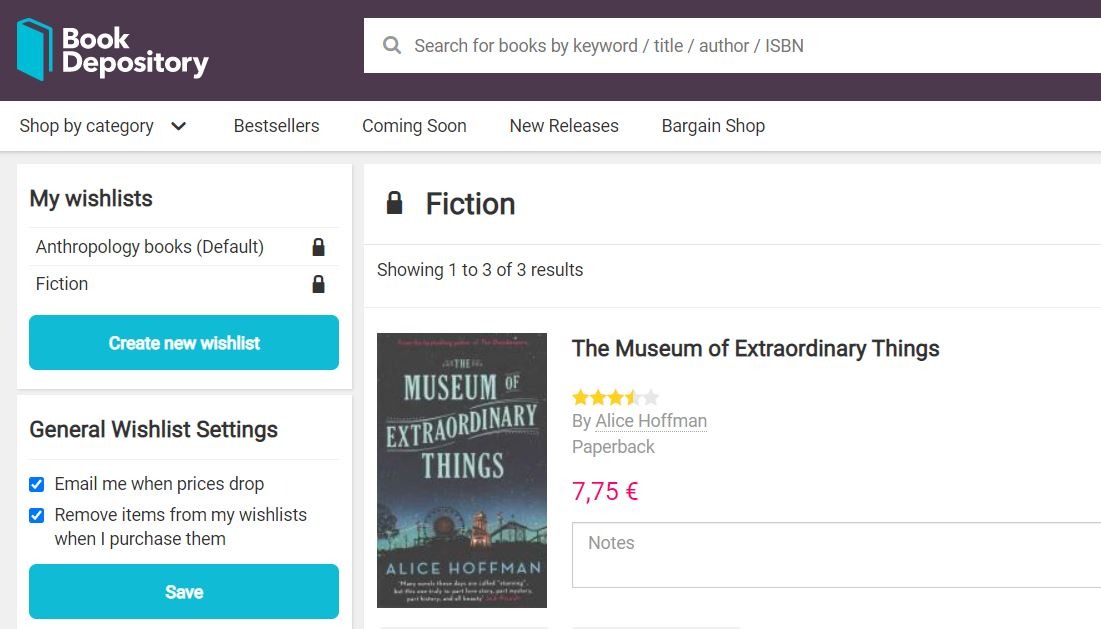The image size is (1101, 629).
Task: Save the General Wishlist Settings
Action: [x=183, y=591]
